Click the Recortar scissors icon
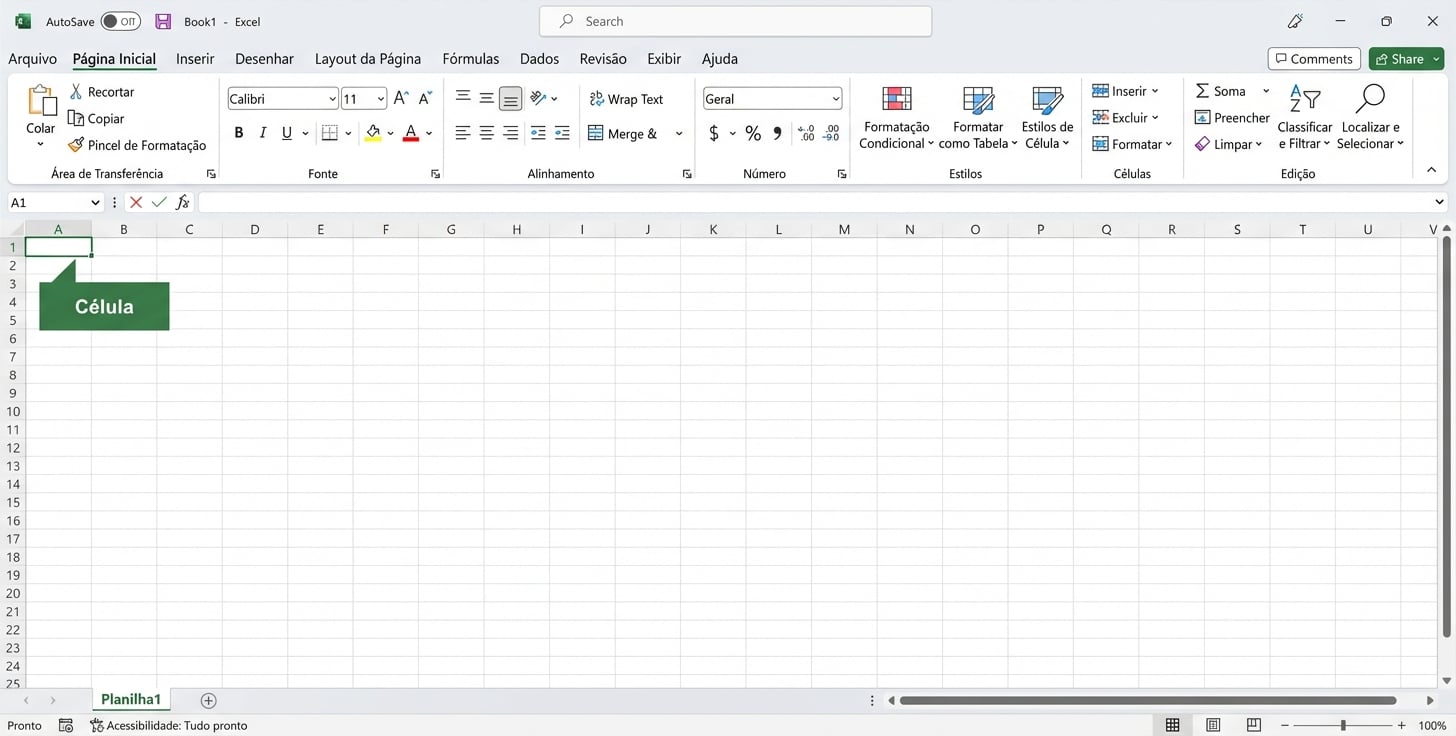This screenshot has width=1456, height=736. pos(76,92)
